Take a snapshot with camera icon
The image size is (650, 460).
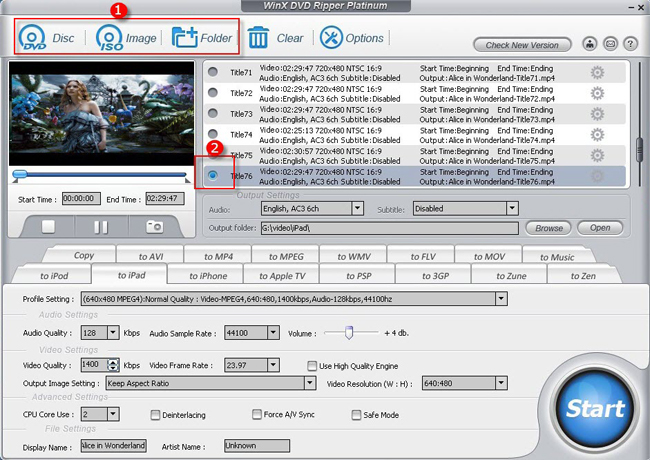155,226
